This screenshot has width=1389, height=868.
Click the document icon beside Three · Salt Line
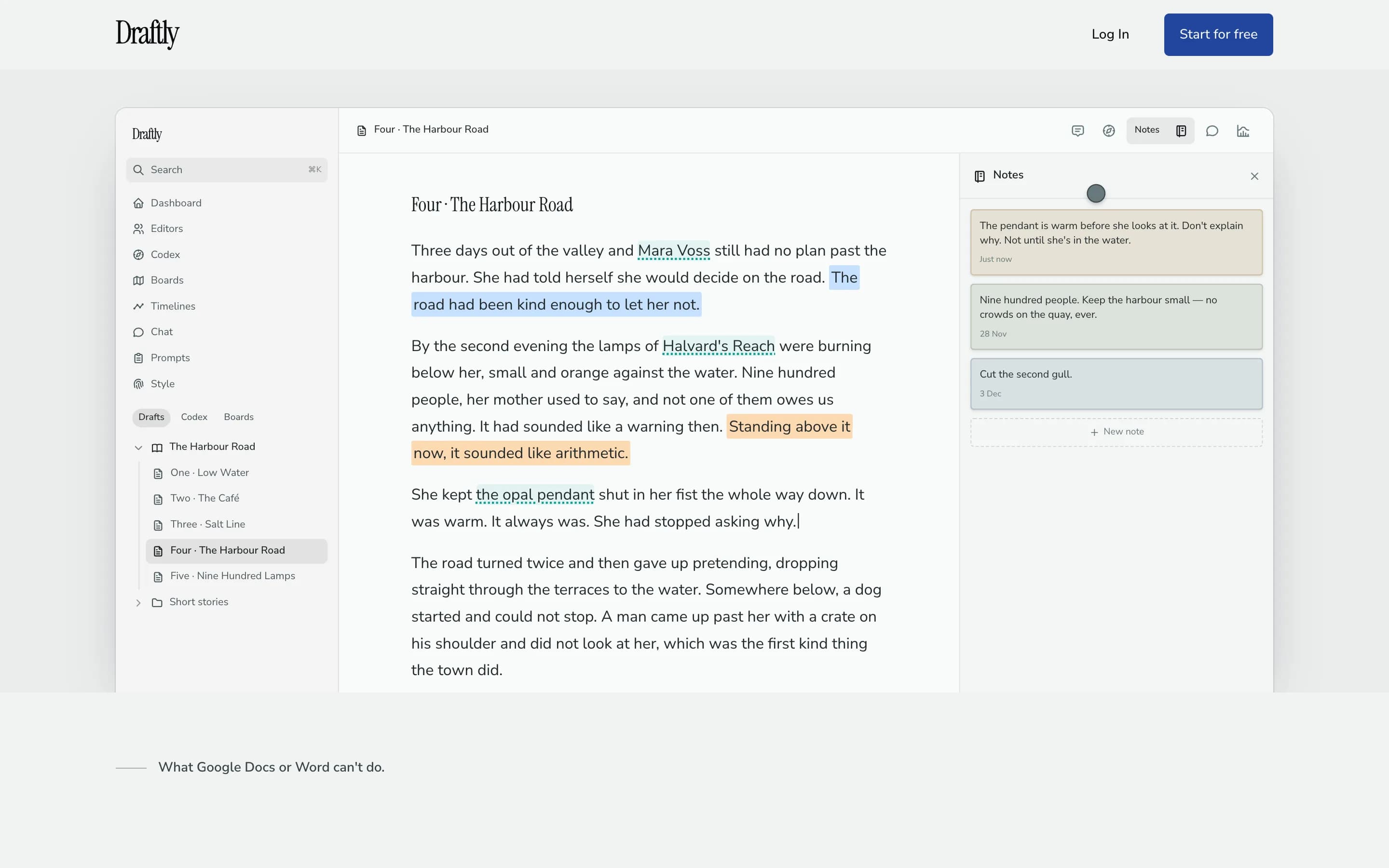coord(158,525)
